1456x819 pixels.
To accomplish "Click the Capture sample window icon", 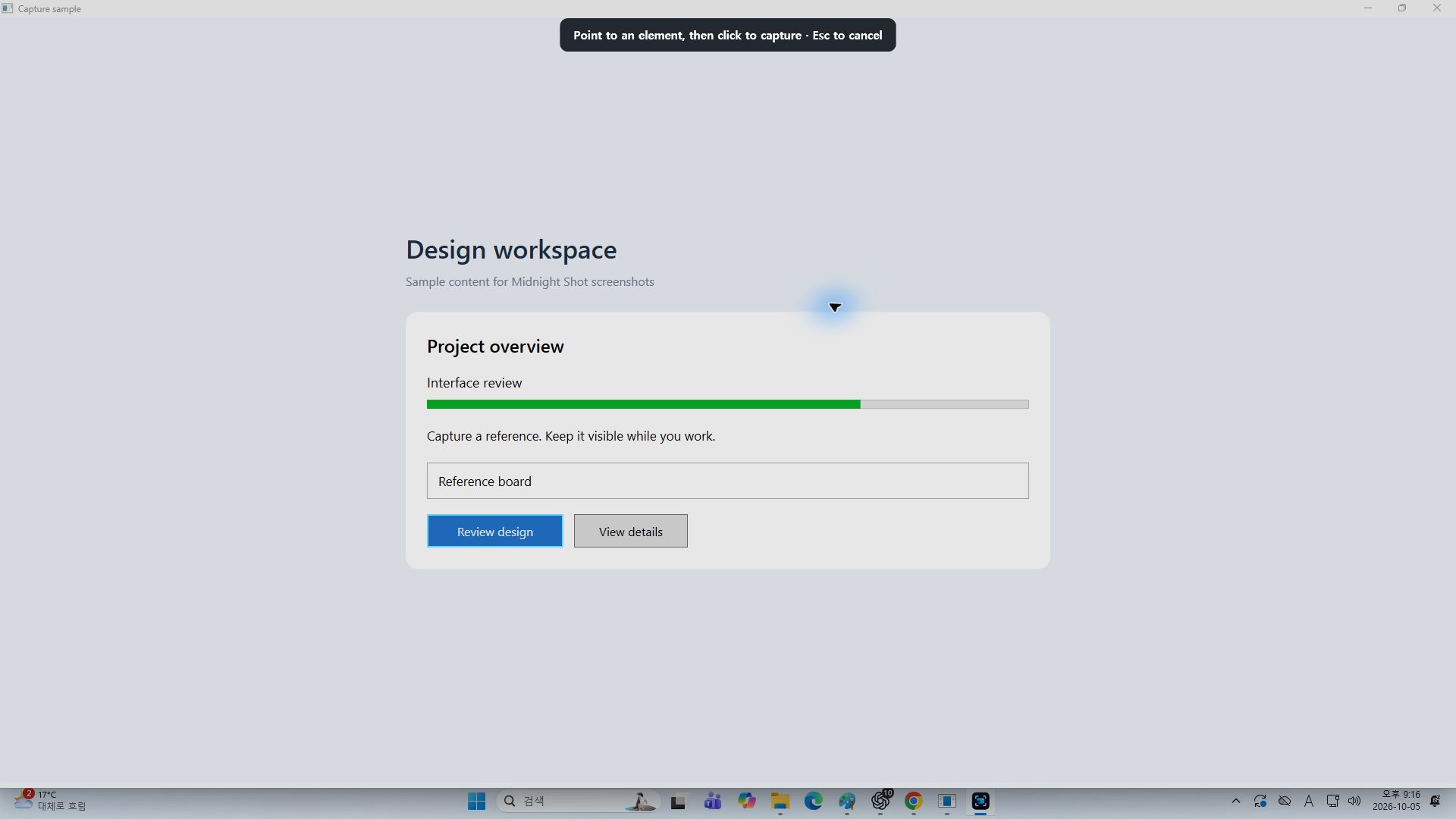I will (8, 8).
